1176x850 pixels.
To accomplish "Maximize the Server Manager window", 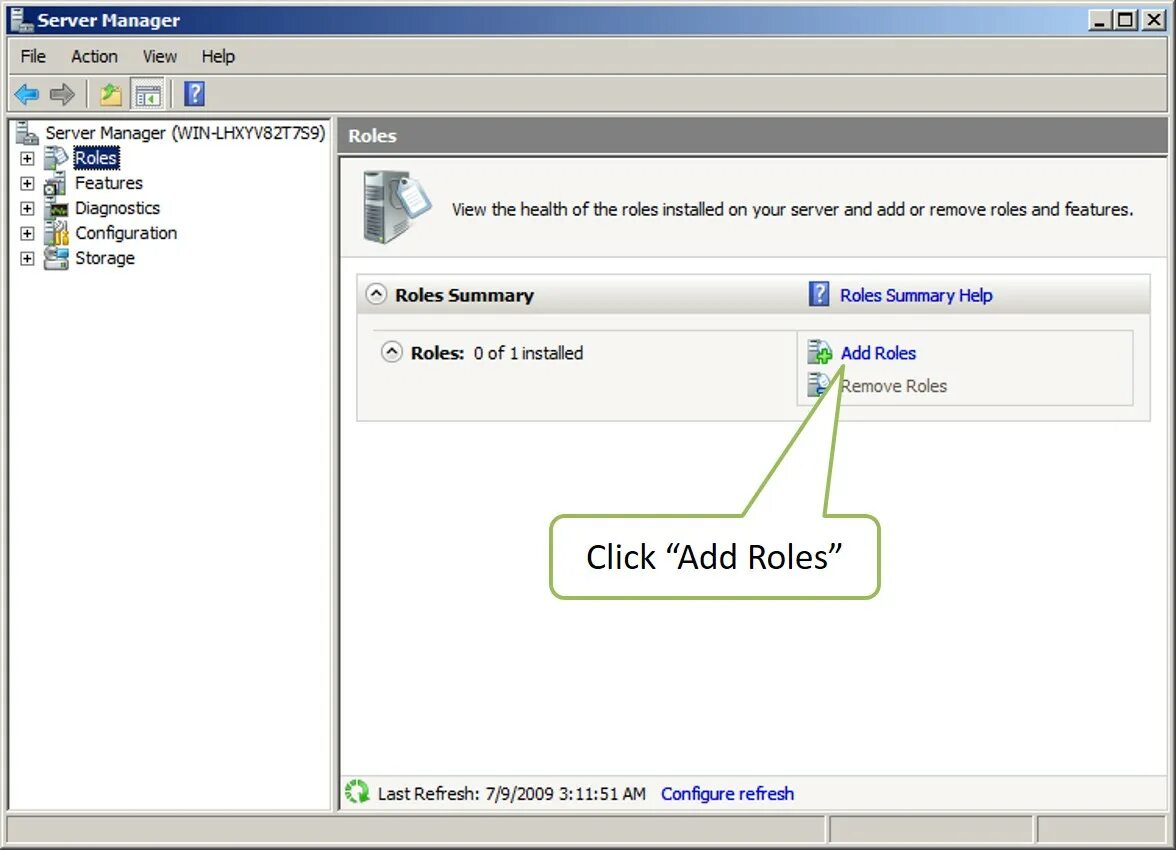I will [1126, 20].
